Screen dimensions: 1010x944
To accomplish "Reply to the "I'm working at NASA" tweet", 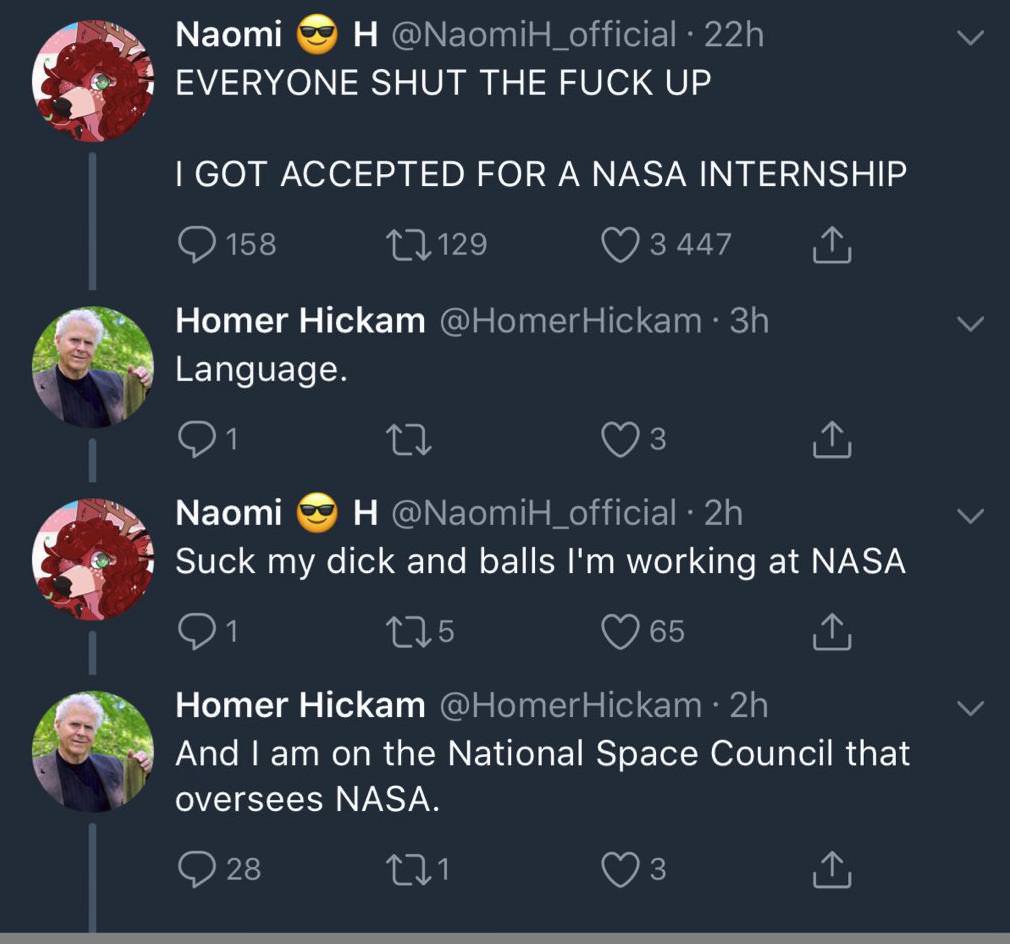I will pyautogui.click(x=194, y=631).
